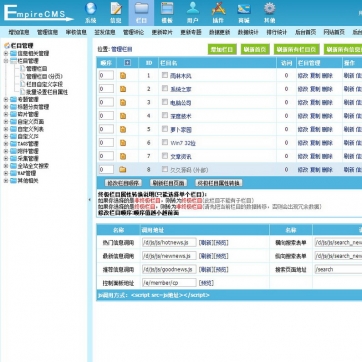Click the 终极栏目属性转换 button

tap(219, 183)
